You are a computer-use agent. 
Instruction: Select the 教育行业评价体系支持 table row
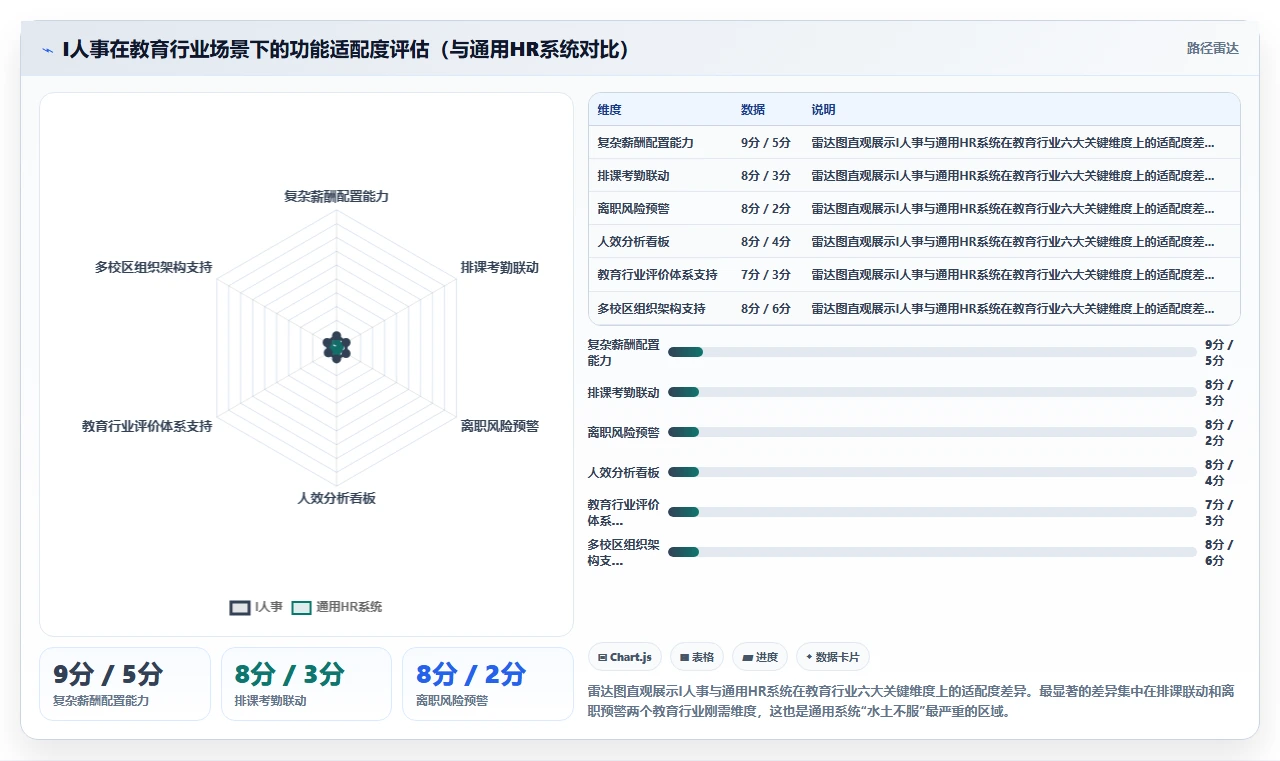pyautogui.click(x=914, y=275)
